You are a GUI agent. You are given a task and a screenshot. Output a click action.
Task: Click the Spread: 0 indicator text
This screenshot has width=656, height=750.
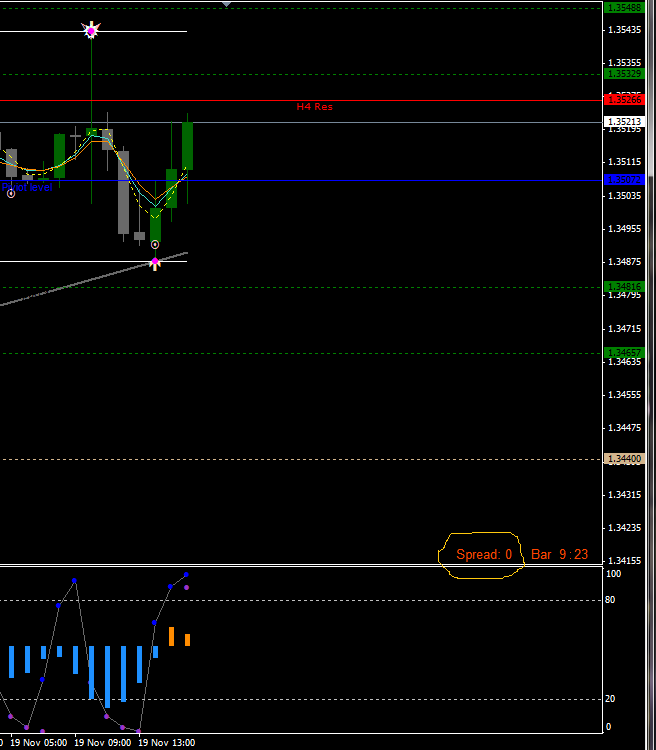[x=484, y=554]
